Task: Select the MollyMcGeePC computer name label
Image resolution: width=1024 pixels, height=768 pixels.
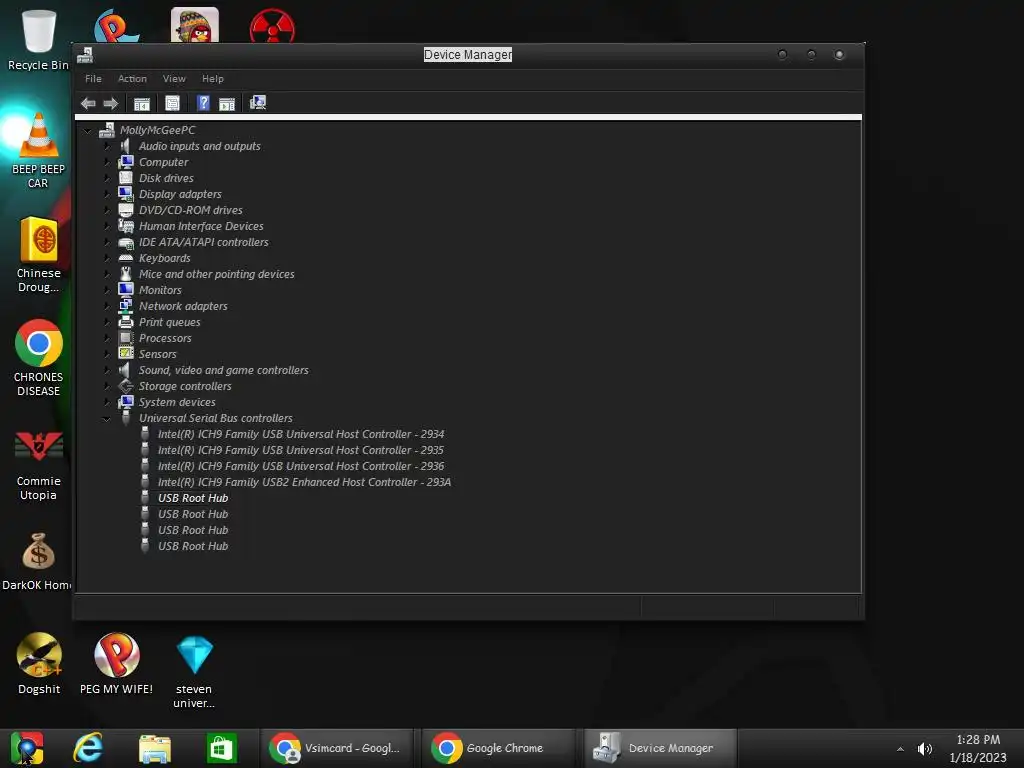Action: coord(157,131)
